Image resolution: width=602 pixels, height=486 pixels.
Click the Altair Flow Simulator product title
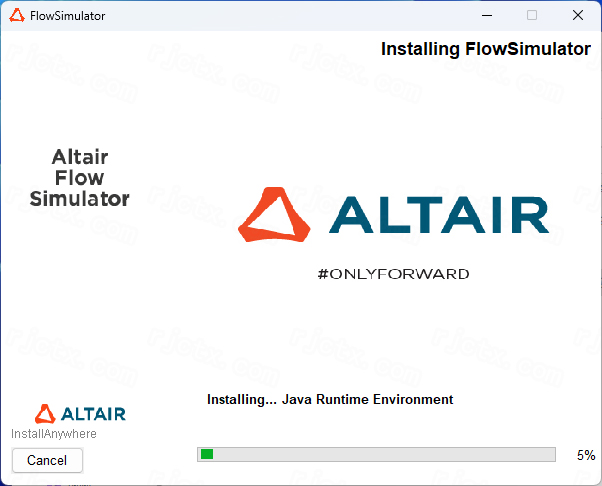point(80,178)
